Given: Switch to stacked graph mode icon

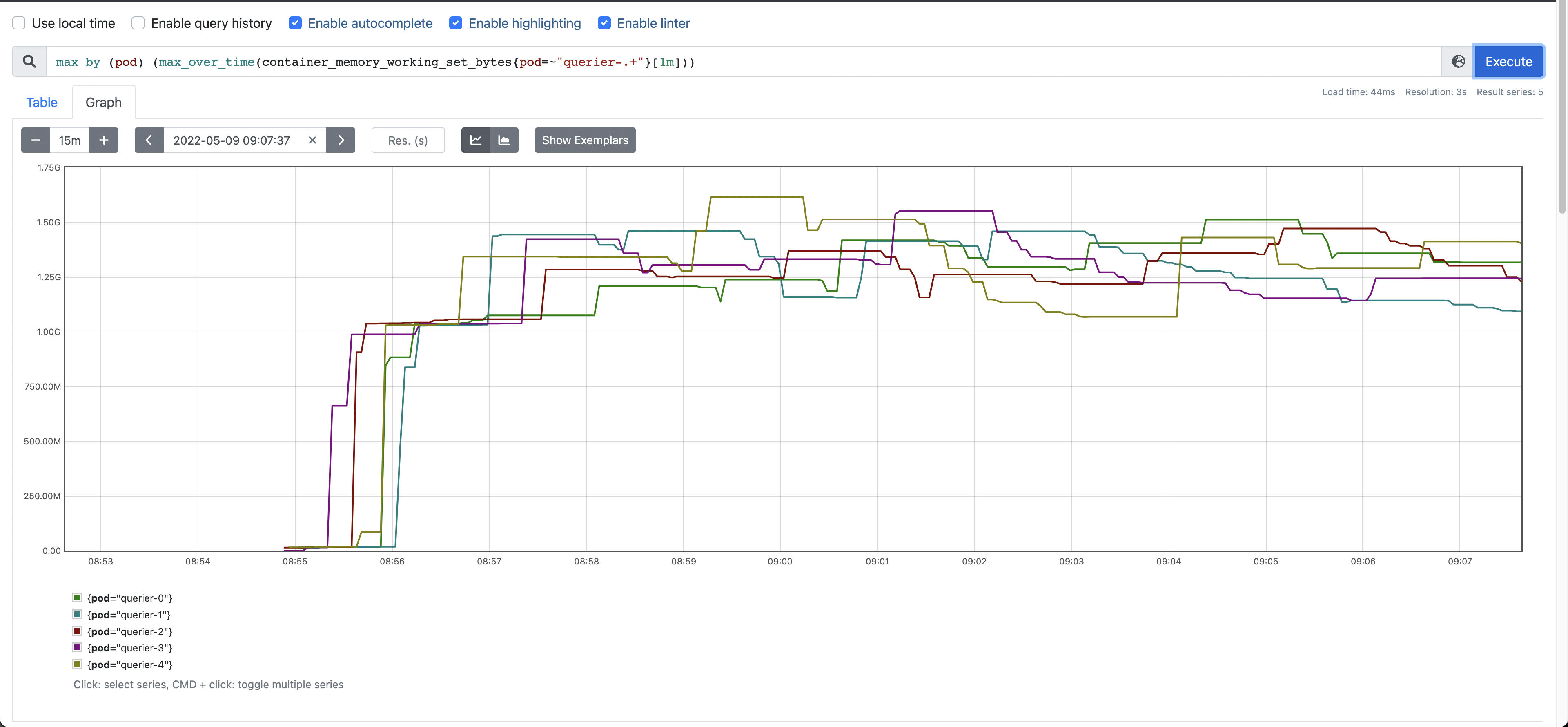Looking at the screenshot, I should pos(505,140).
